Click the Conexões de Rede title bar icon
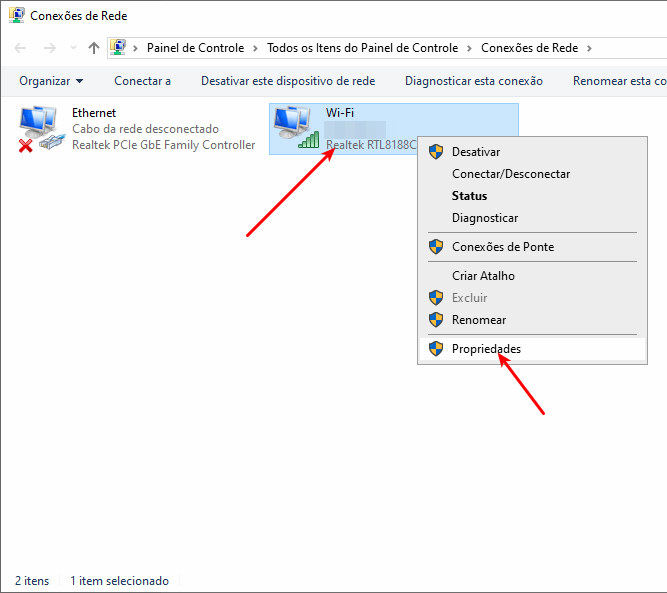Screen dimensions: 667x593 click(x=16, y=16)
